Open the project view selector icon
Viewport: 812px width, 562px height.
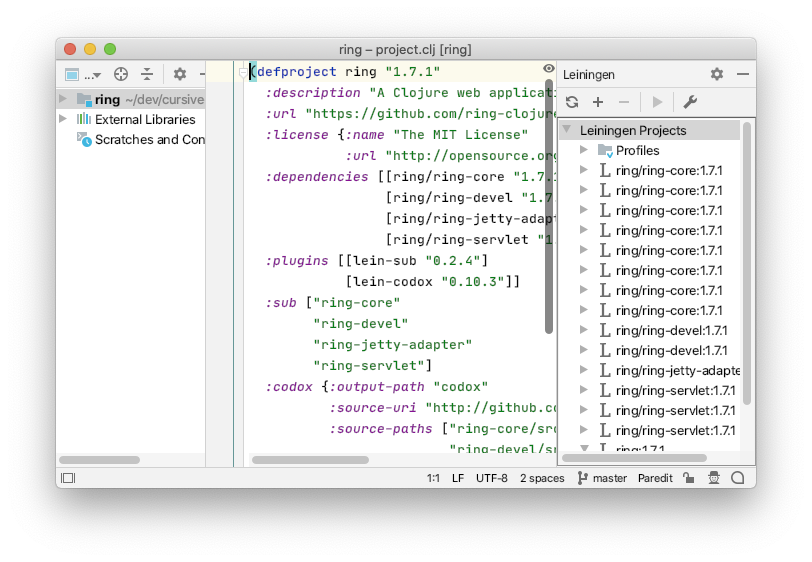click(x=72, y=75)
